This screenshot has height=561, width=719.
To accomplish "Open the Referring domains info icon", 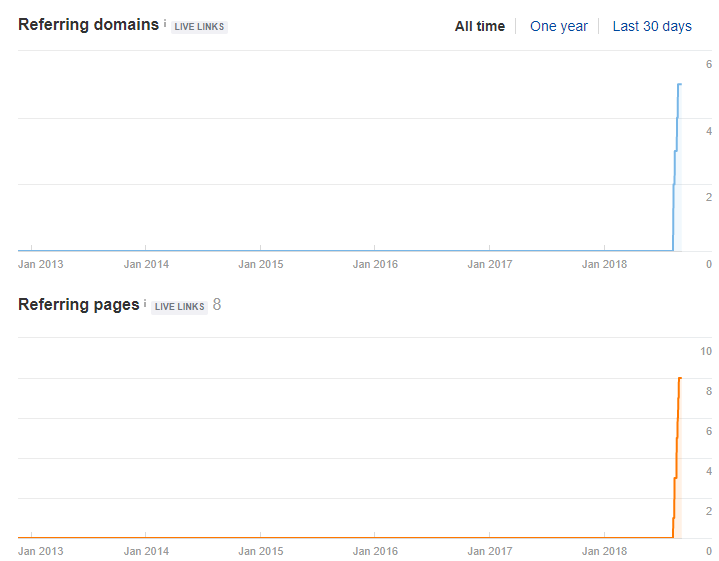I will point(165,24).
